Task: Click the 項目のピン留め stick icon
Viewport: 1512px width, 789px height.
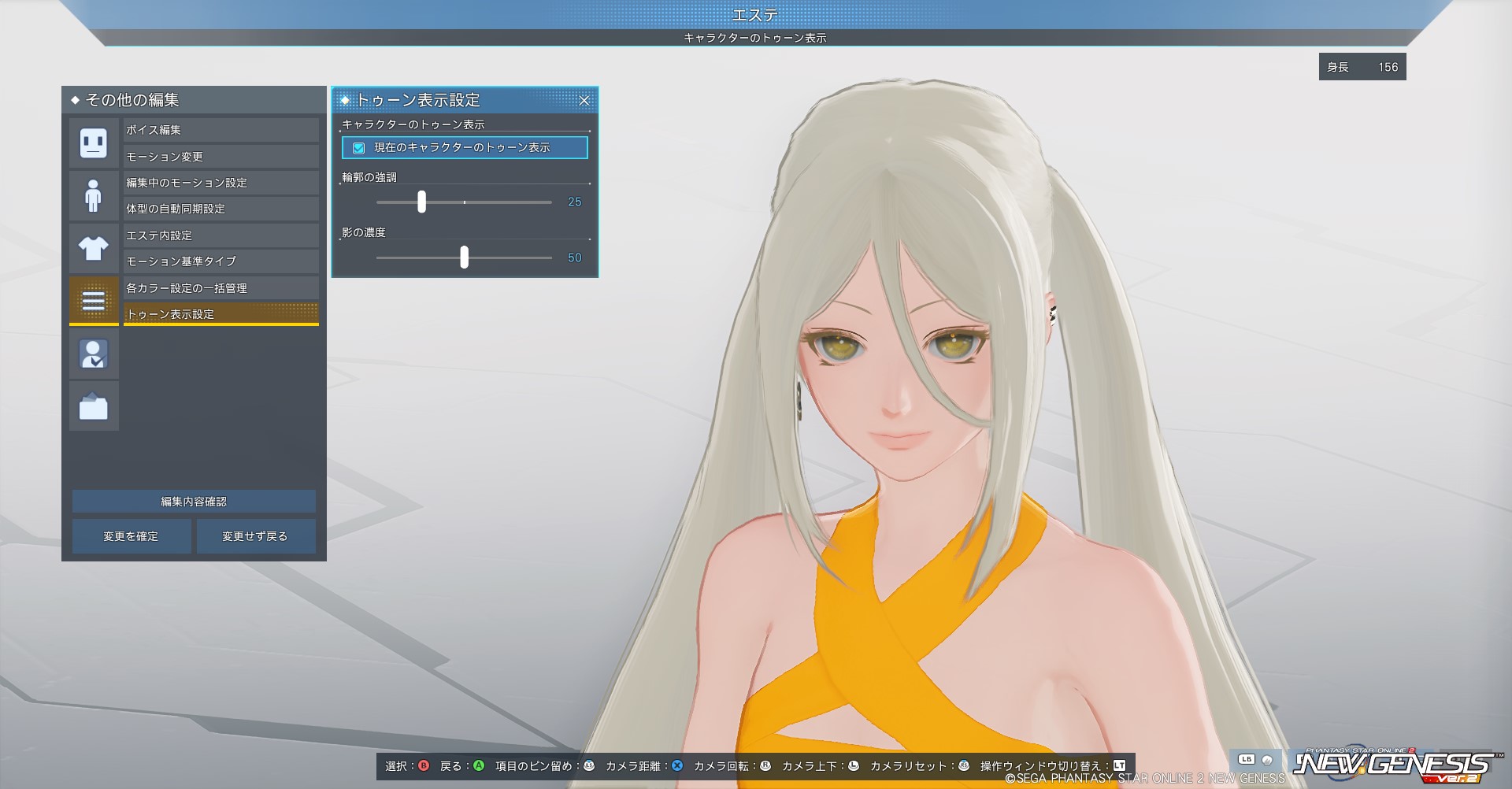Action: tap(589, 765)
